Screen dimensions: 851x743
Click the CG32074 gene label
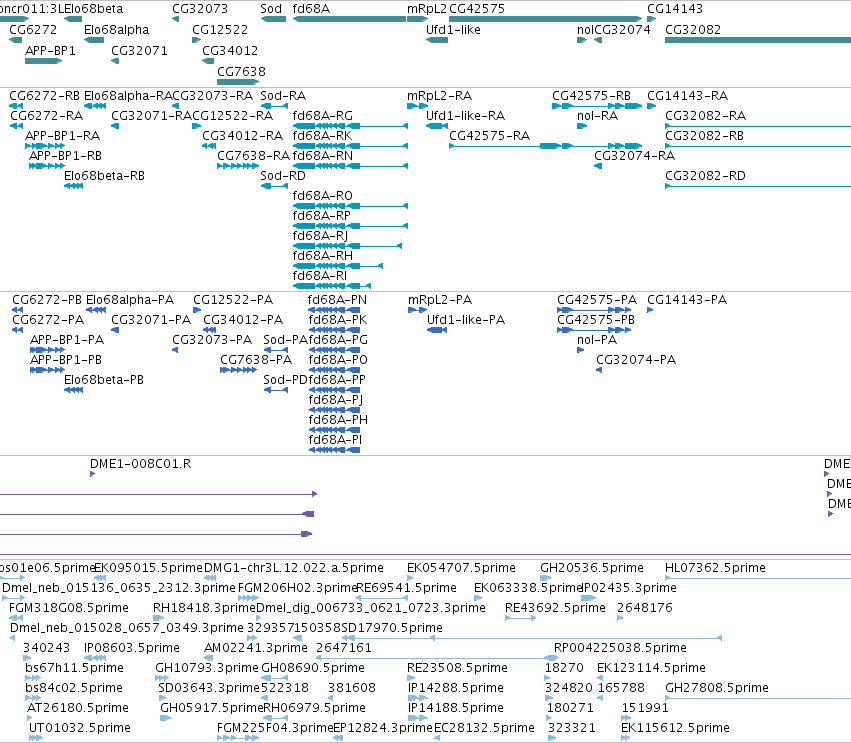click(x=623, y=30)
